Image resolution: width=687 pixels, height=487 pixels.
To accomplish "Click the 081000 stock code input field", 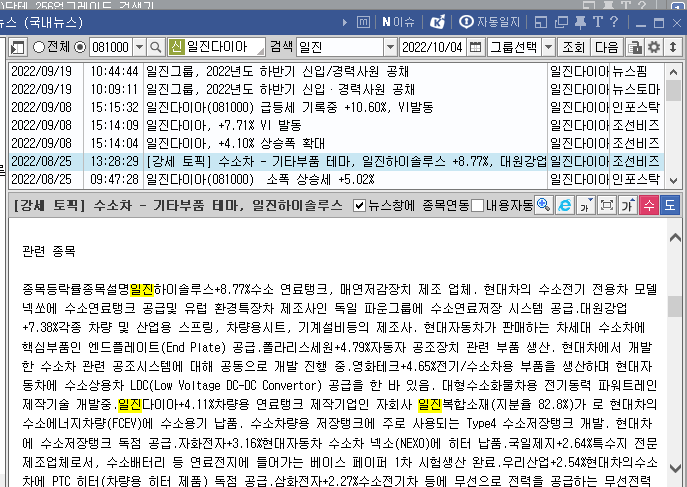I will [111, 47].
